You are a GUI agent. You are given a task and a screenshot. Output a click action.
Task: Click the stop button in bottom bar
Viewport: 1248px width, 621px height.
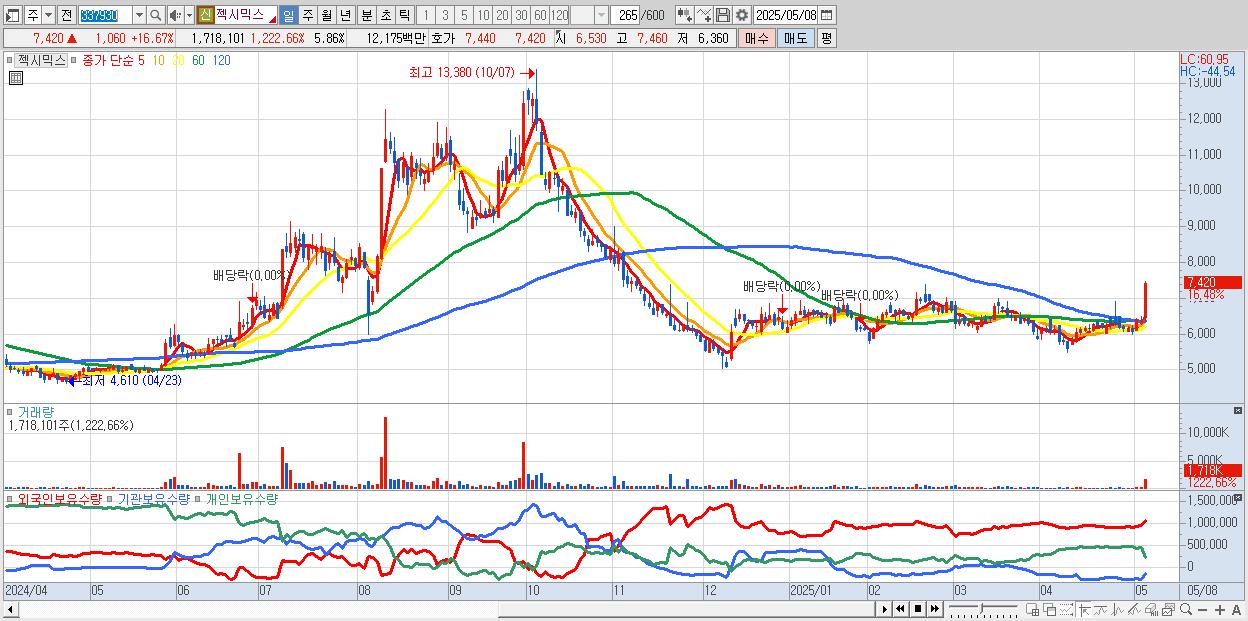(918, 609)
